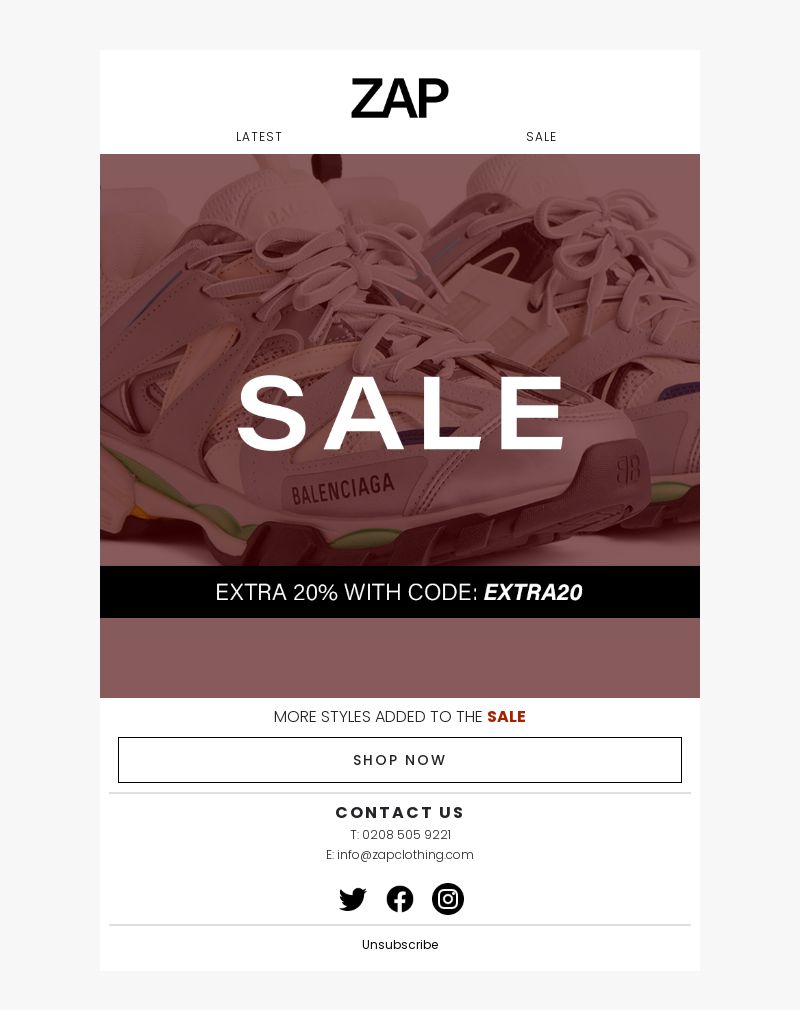
Task: Click the BALENCIAGA label on the sneaker
Action: 342,489
